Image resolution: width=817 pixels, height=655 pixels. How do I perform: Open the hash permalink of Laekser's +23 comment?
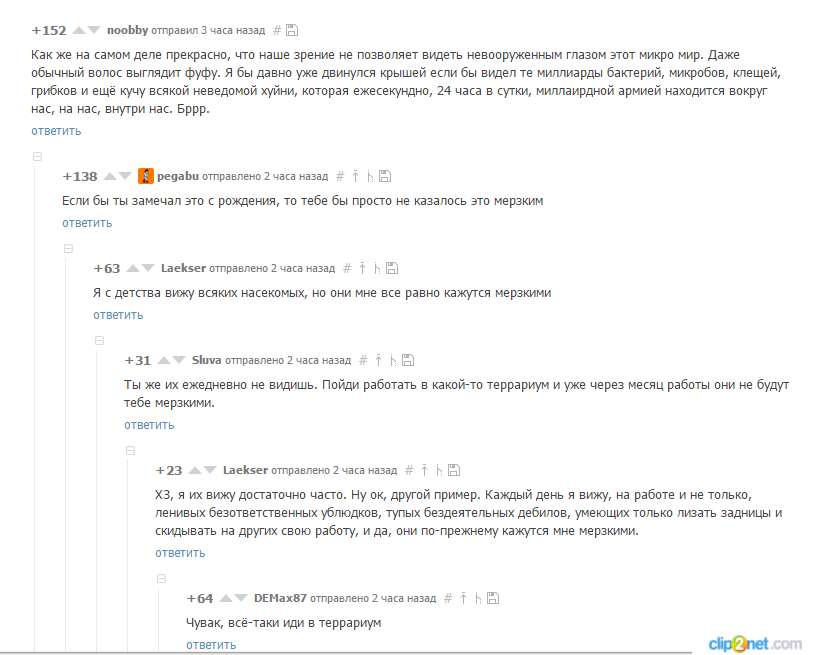click(x=410, y=470)
